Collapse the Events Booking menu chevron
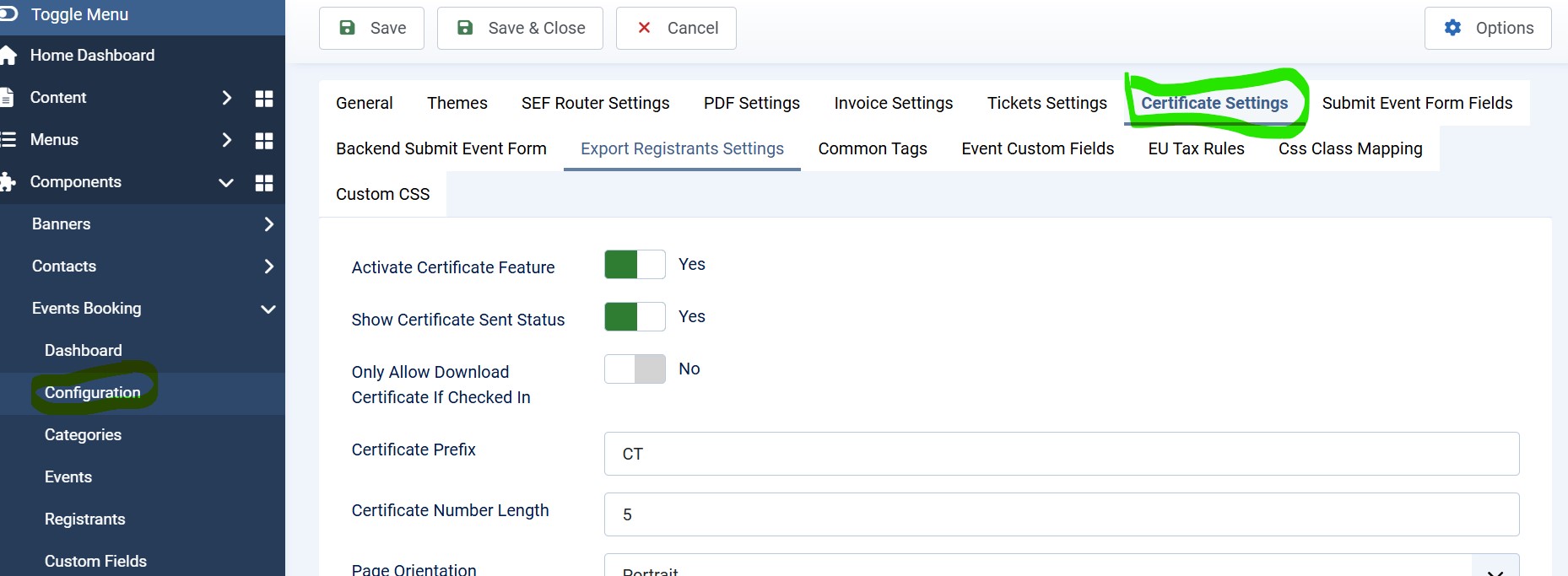Image resolution: width=1568 pixels, height=576 pixels. coord(268,309)
